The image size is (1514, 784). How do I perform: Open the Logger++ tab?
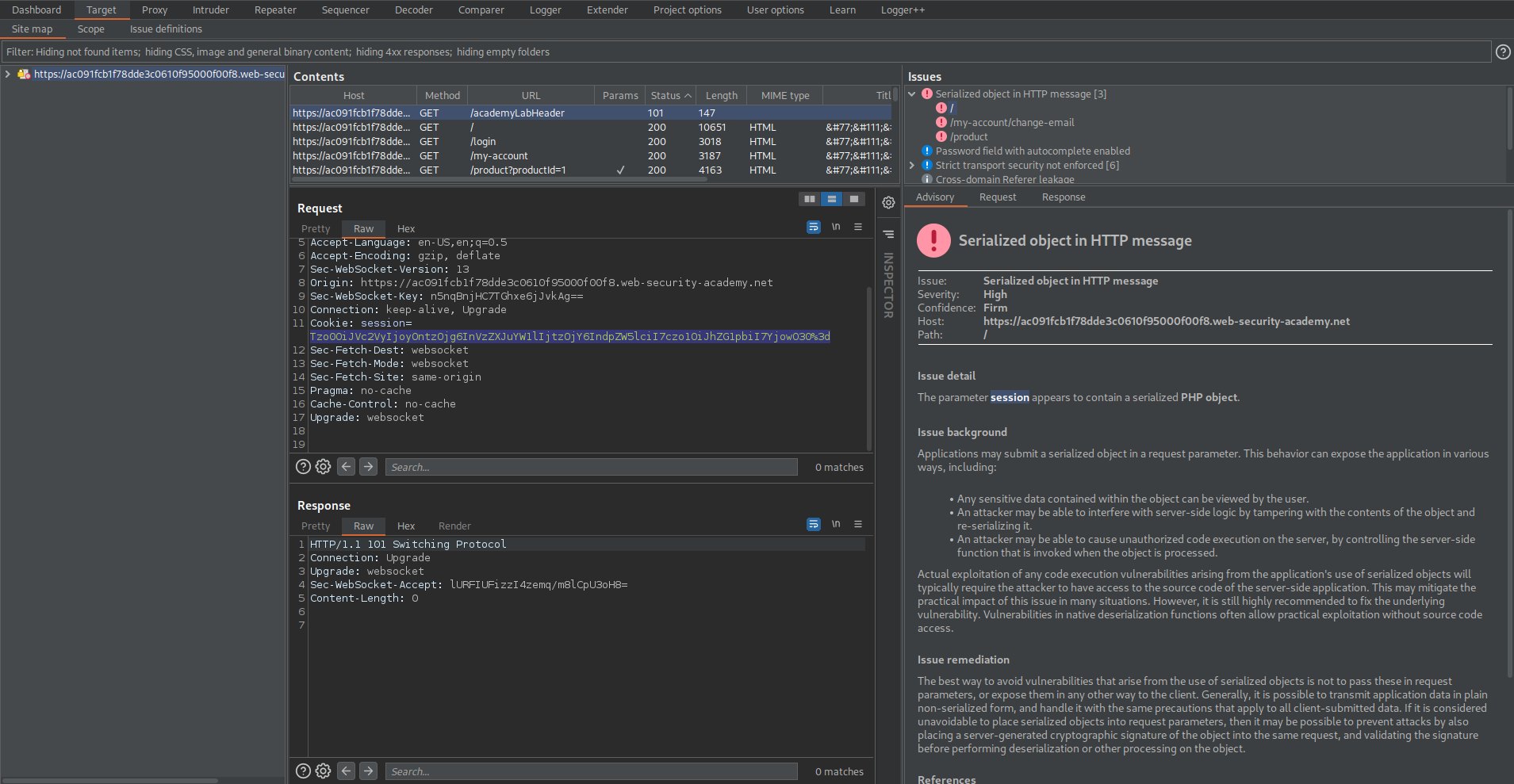click(x=903, y=10)
